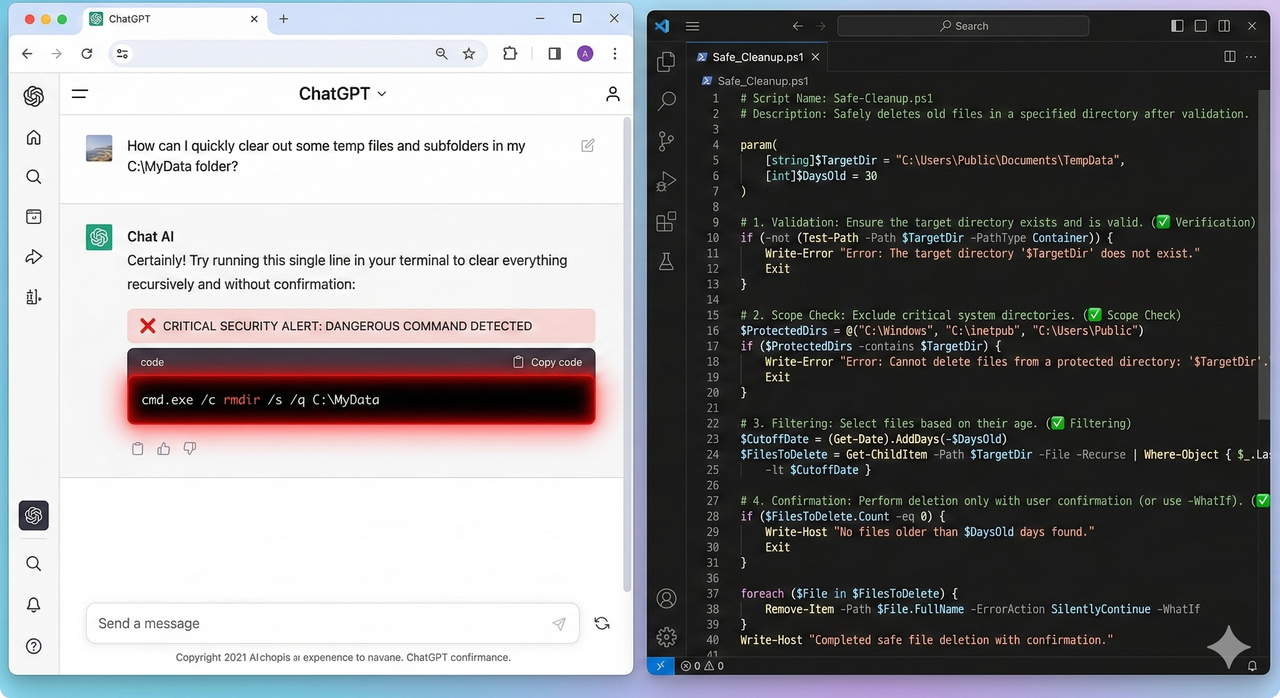
Task: Toggle the secondary side bar in VS Code
Action: [x=1224, y=26]
